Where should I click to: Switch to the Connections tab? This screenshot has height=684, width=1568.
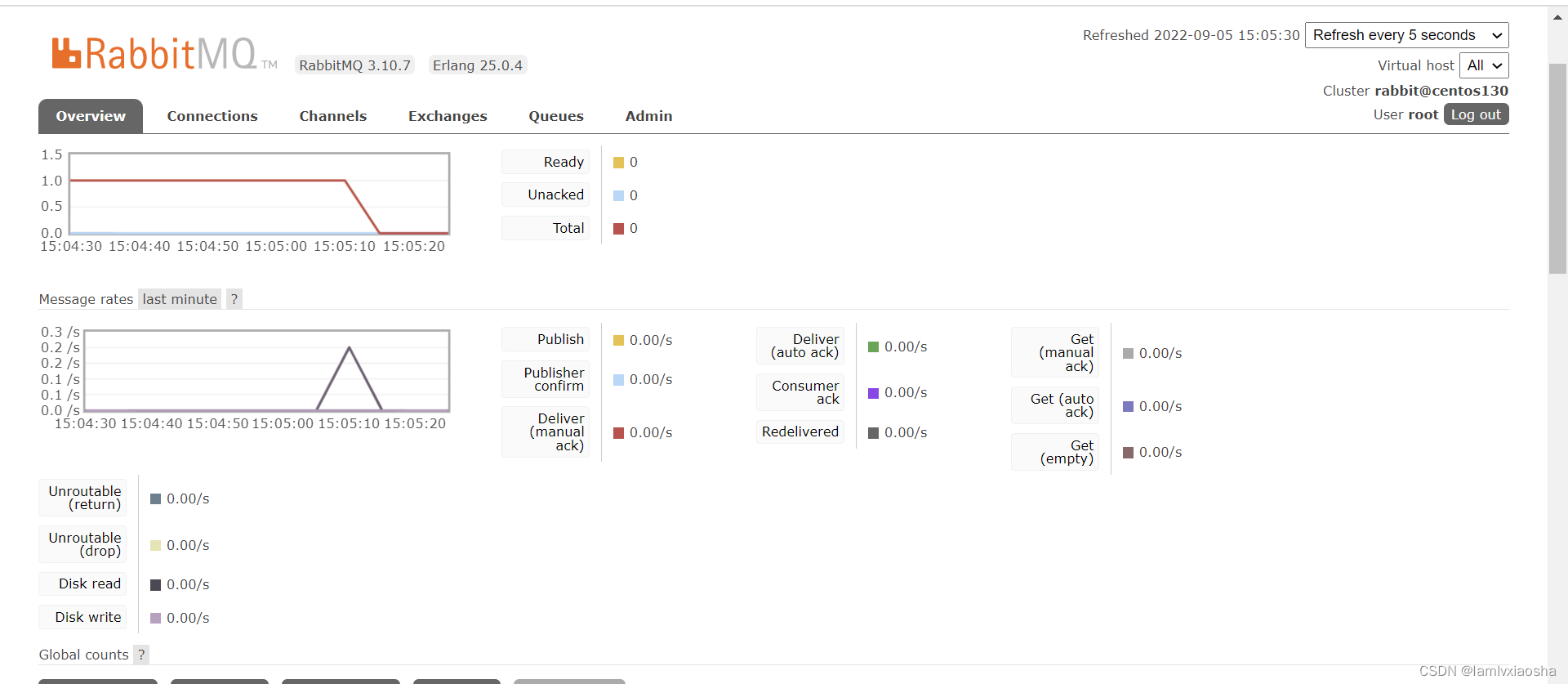[212, 116]
